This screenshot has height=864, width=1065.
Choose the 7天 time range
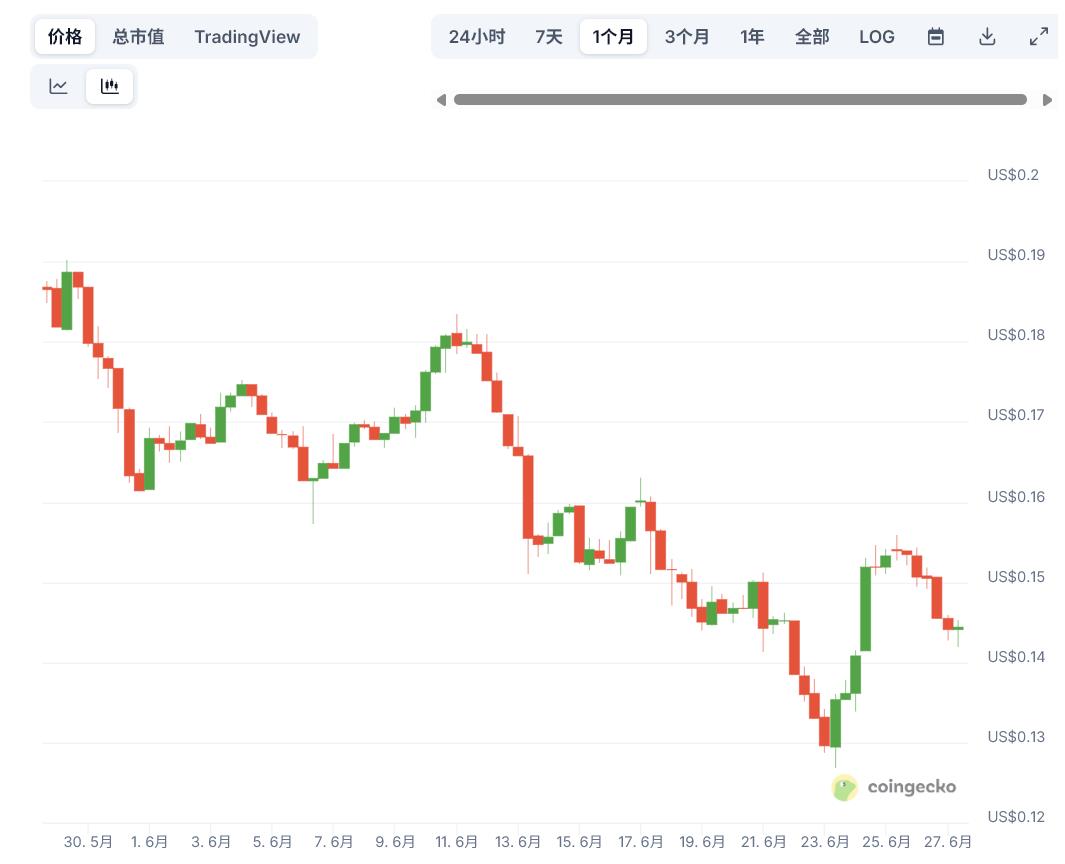pyautogui.click(x=549, y=37)
